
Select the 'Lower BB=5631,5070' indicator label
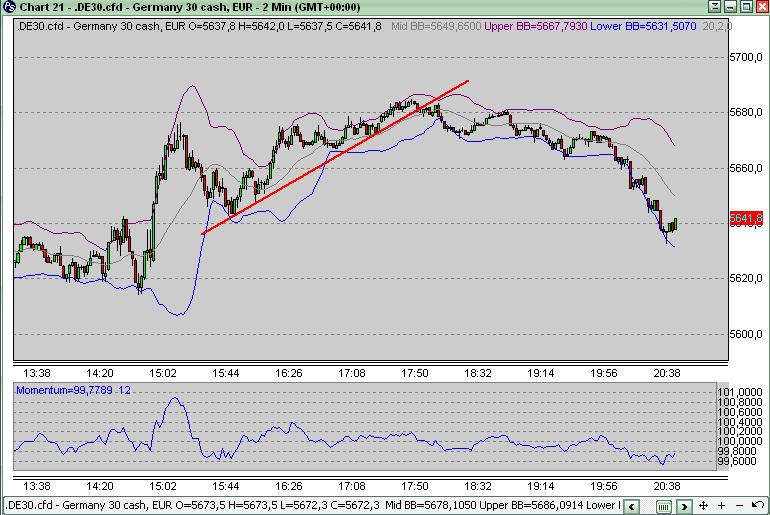click(x=643, y=27)
